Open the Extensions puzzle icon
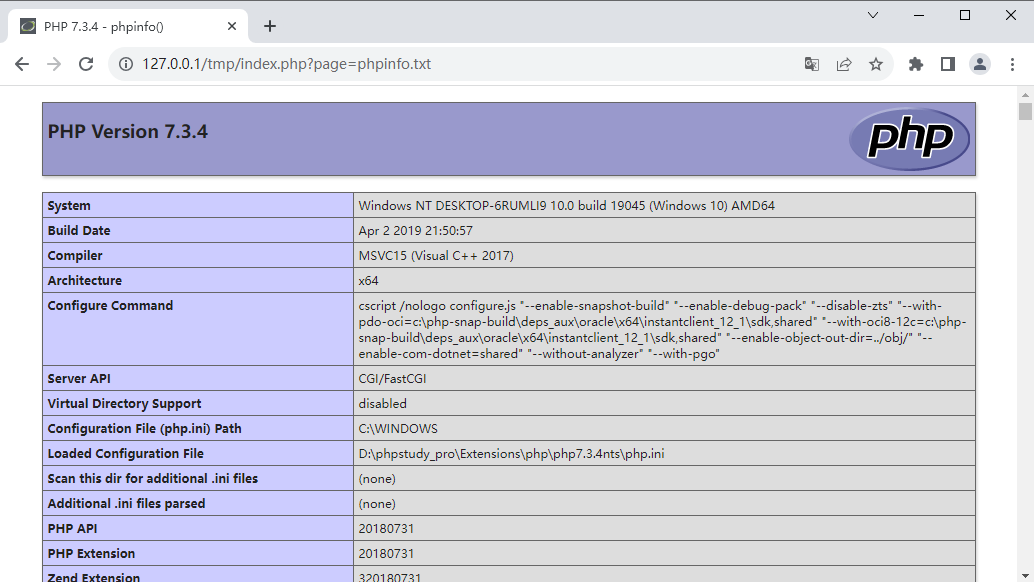The width and height of the screenshot is (1034, 582). pos(916,64)
